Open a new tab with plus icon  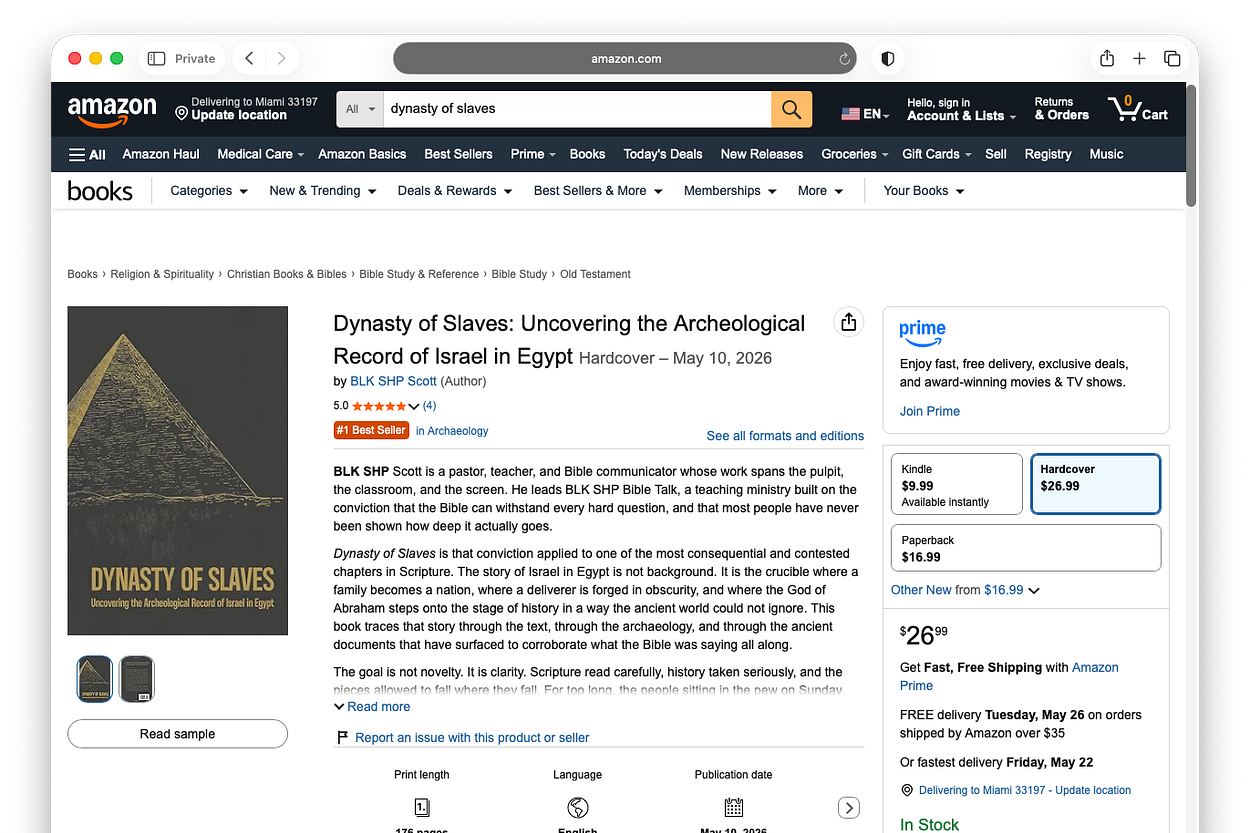(1139, 59)
